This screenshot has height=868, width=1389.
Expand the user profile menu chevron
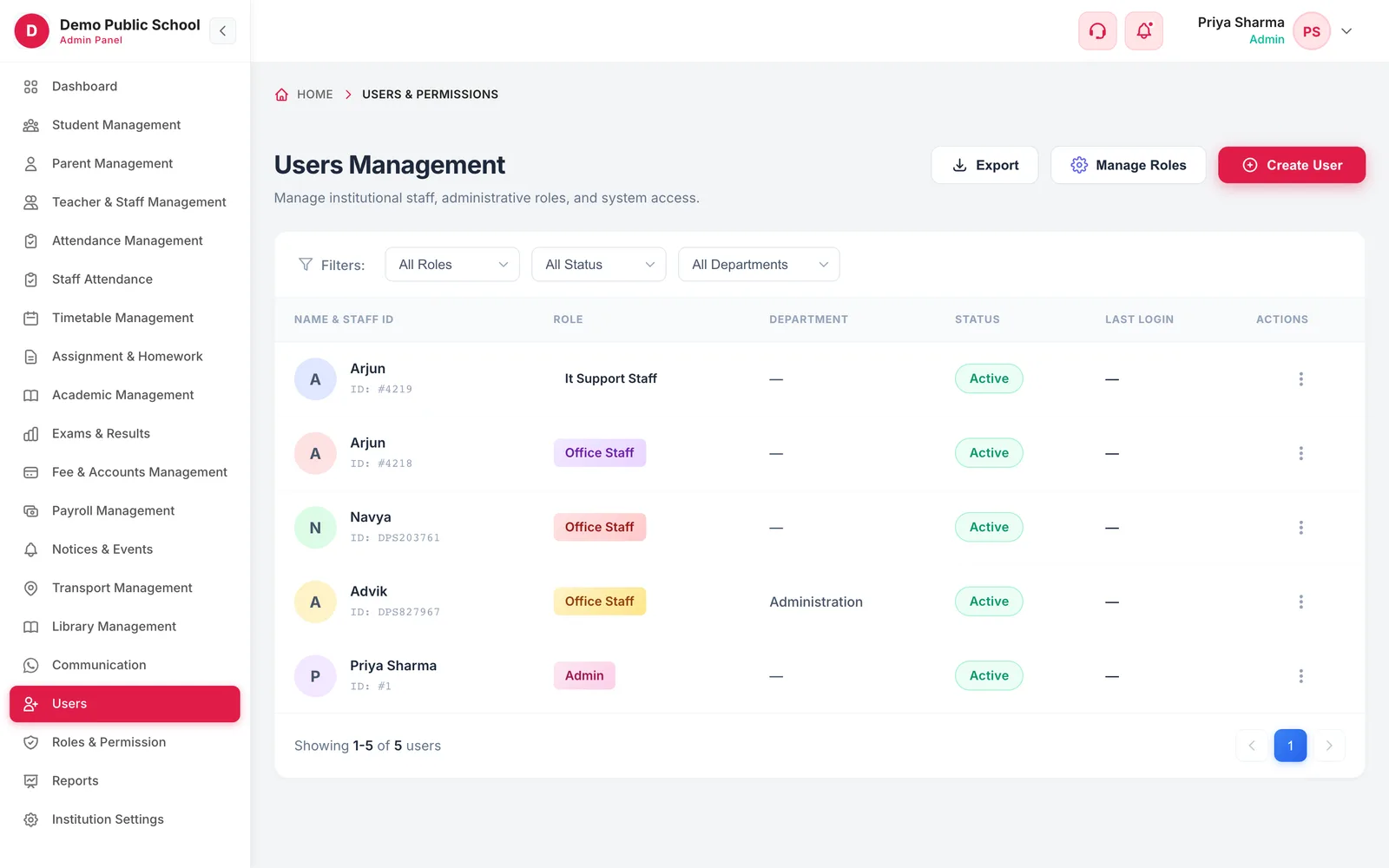click(1346, 31)
